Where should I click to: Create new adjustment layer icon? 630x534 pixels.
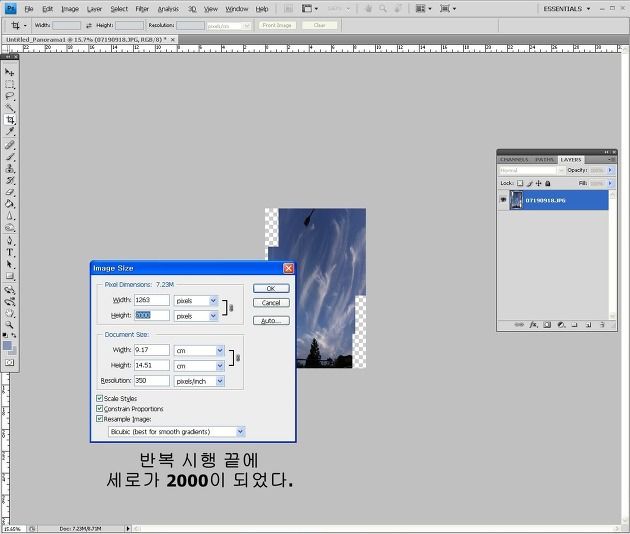[x=561, y=325]
